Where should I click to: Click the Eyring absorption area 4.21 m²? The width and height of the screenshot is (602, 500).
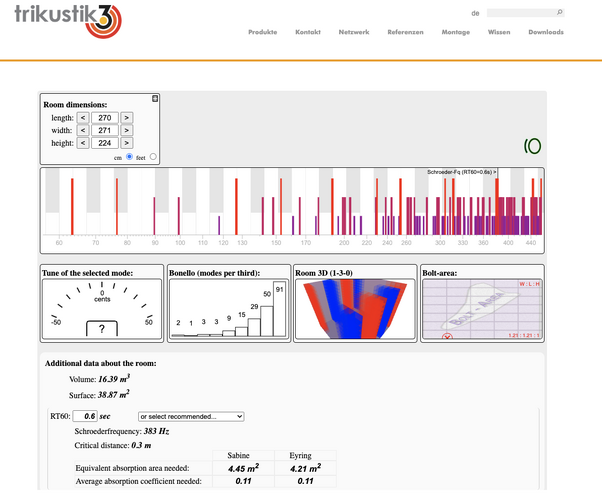[x=306, y=468]
